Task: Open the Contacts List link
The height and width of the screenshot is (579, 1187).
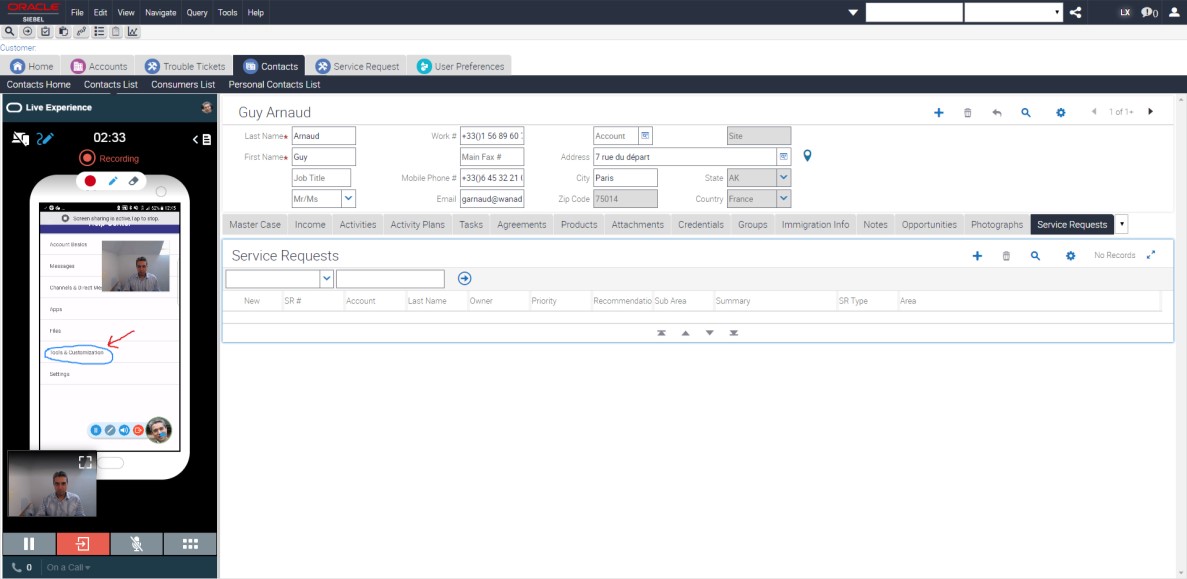Action: click(x=111, y=85)
